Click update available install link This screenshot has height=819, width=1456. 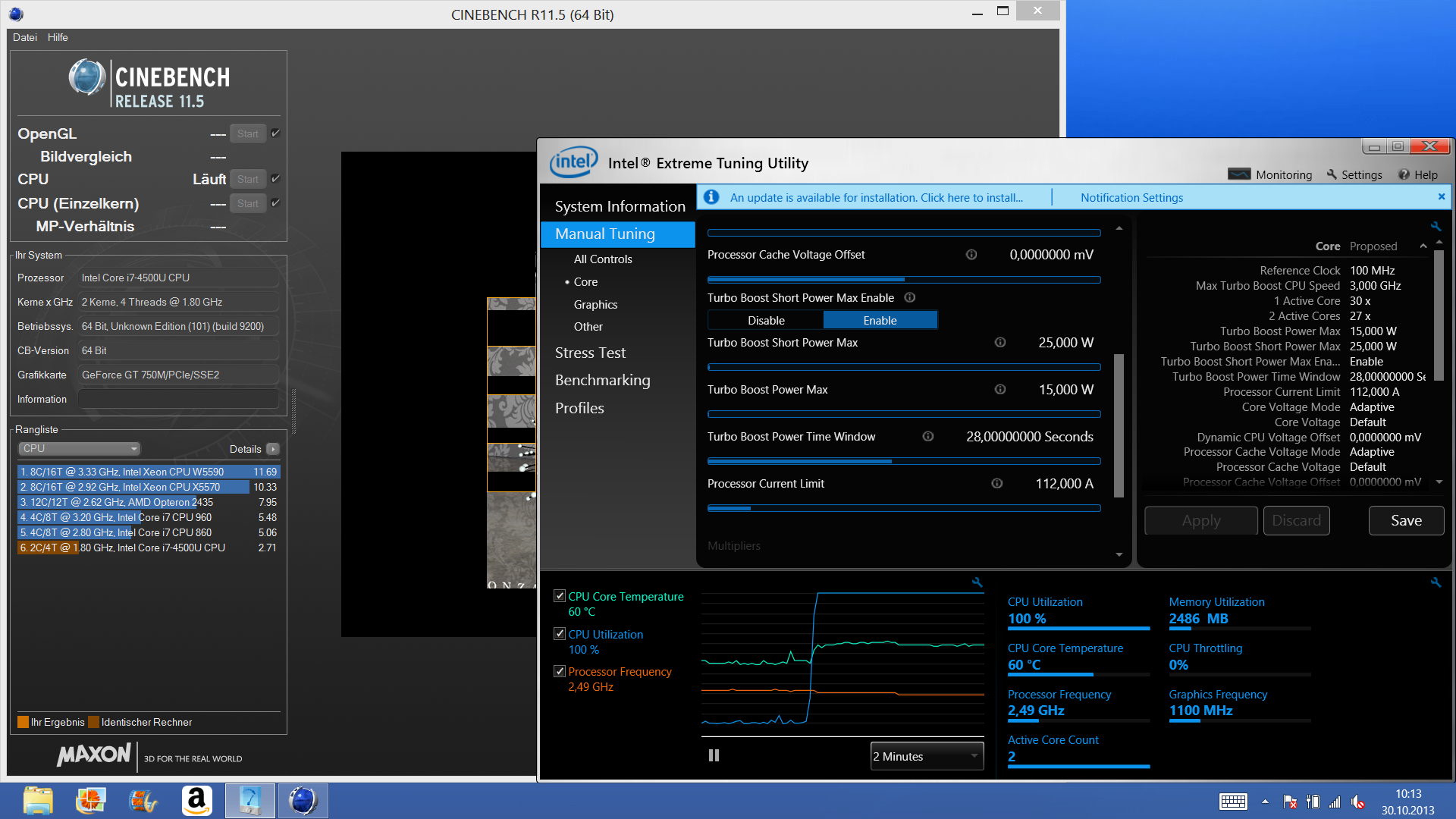pyautogui.click(x=876, y=197)
